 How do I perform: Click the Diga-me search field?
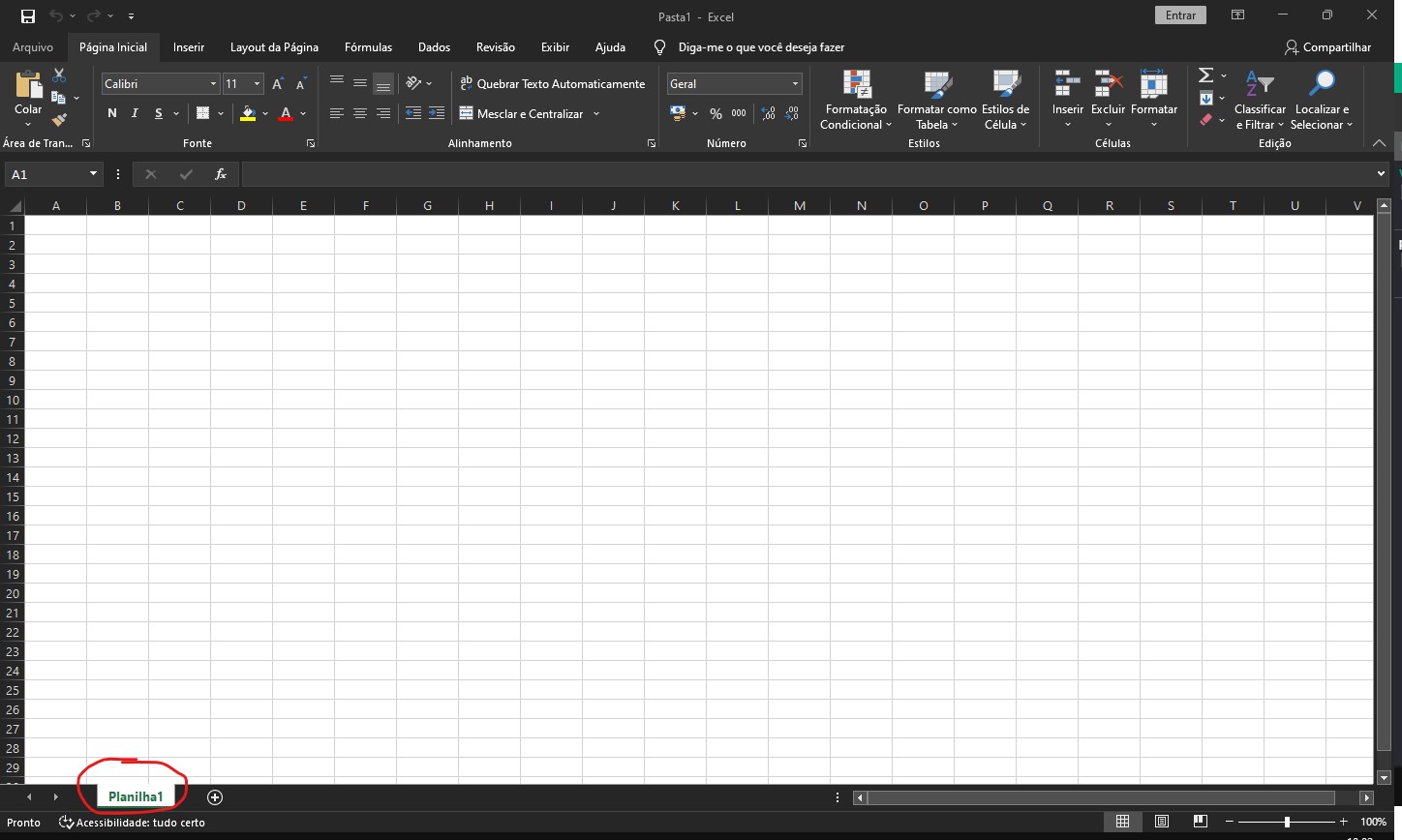(x=761, y=46)
